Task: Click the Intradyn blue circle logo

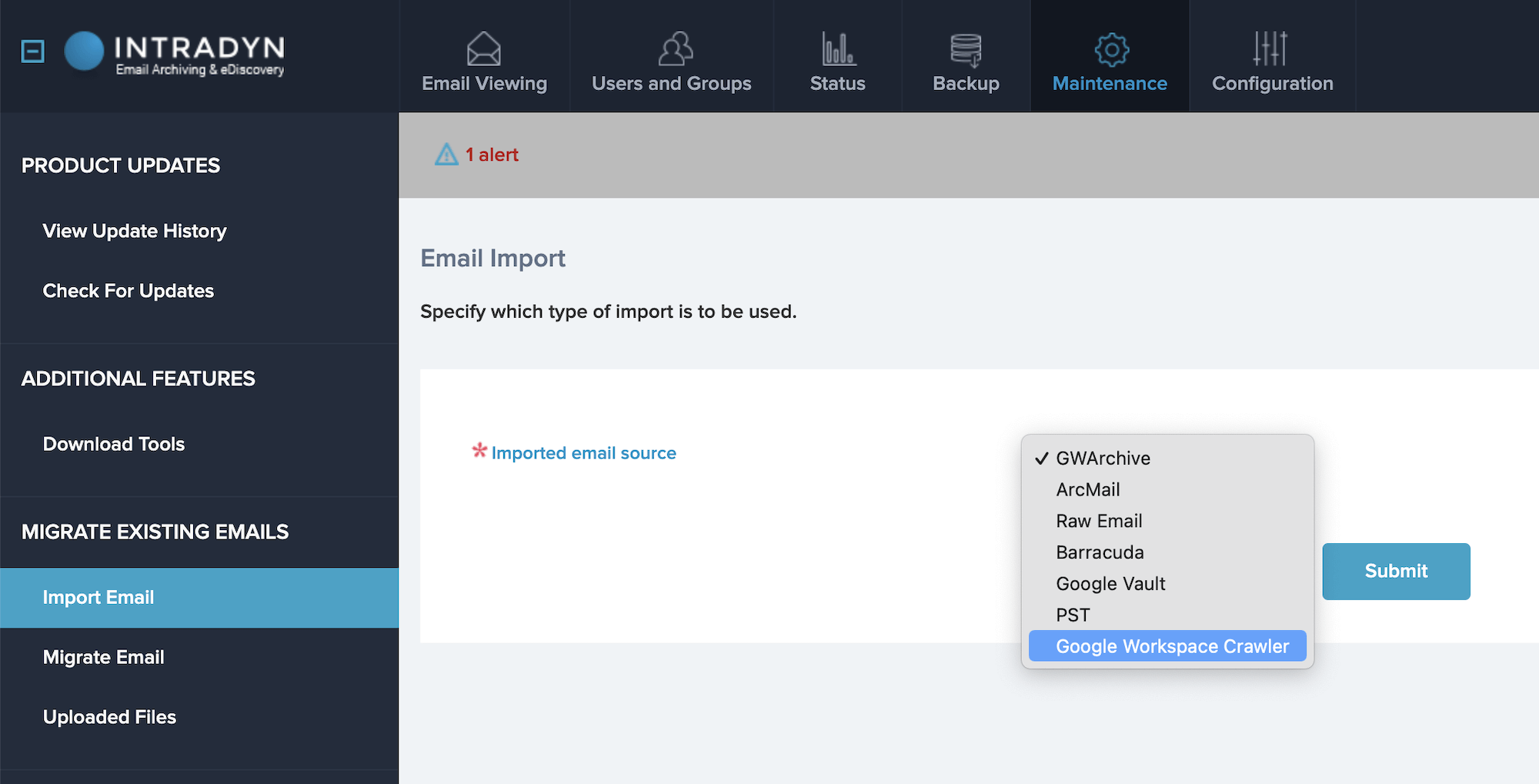Action: [x=84, y=51]
